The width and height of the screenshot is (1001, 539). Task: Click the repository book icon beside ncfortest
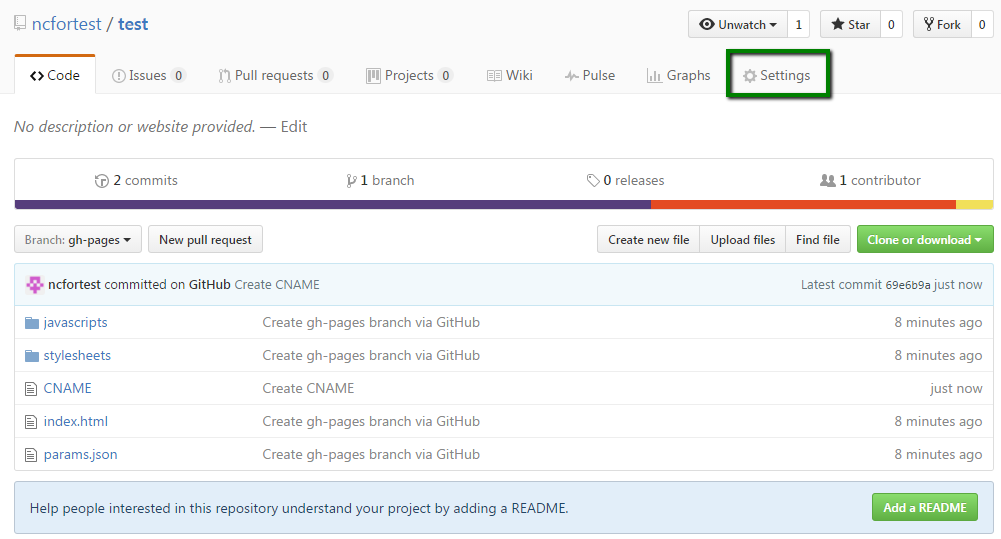coord(20,24)
